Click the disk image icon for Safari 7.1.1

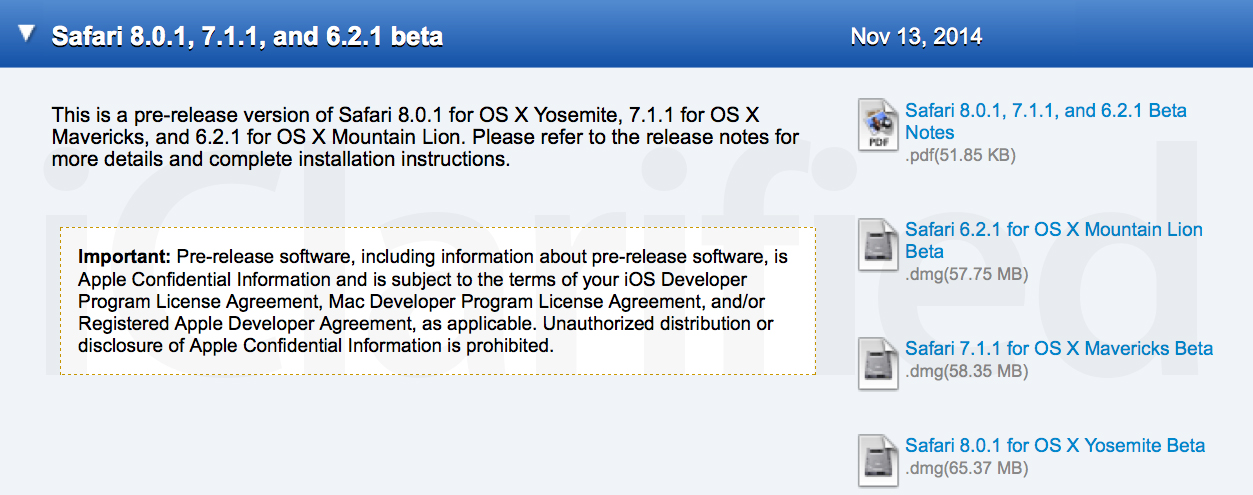click(x=878, y=363)
